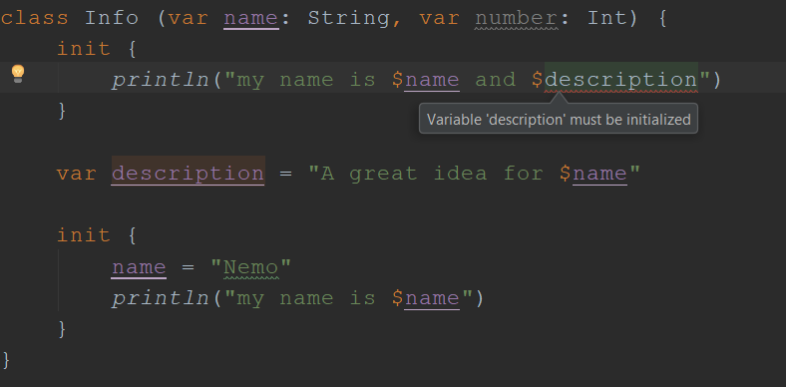Click the first init keyword
The image size is (786, 387).
84,49
